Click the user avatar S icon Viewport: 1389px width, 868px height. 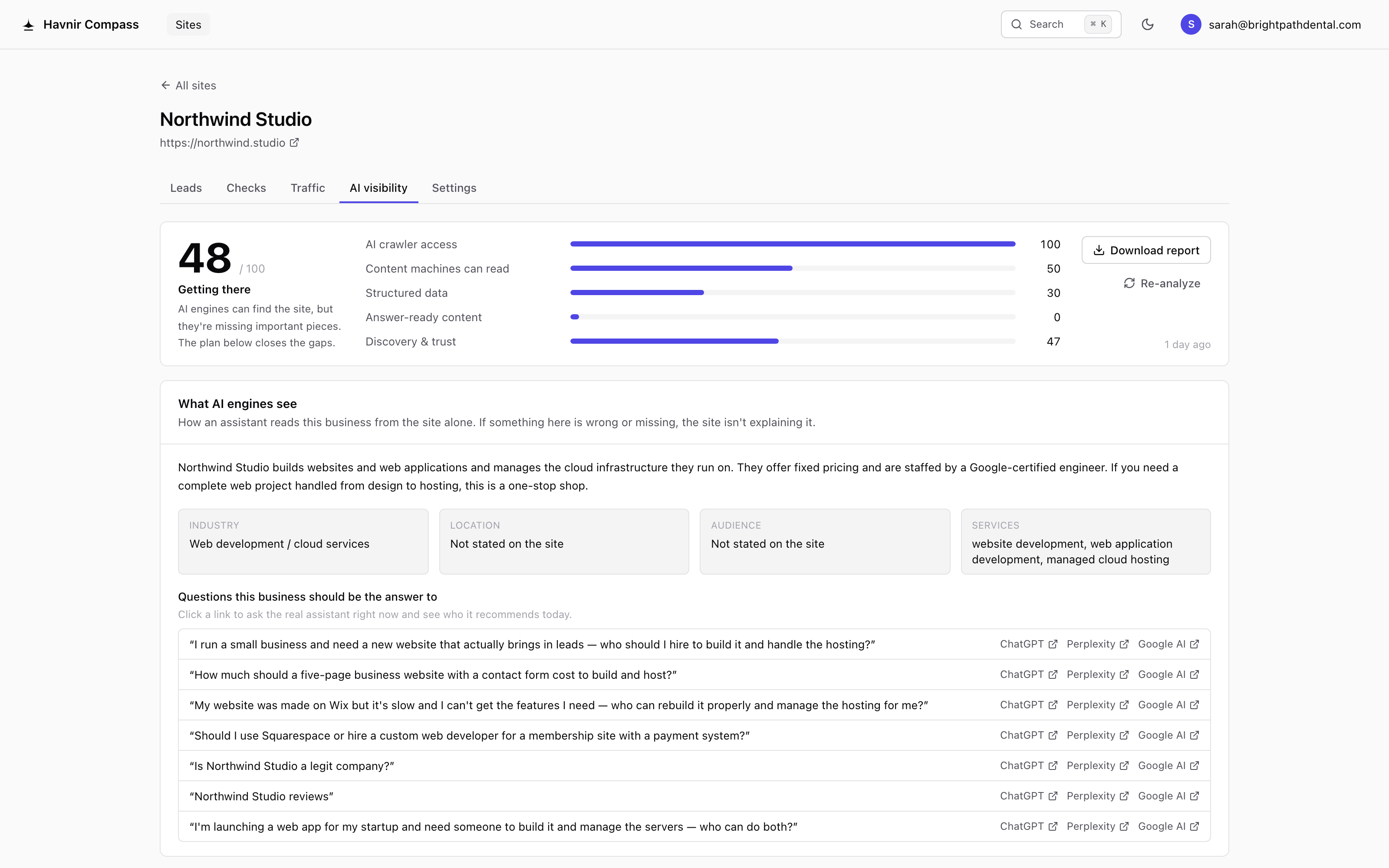(x=1190, y=24)
